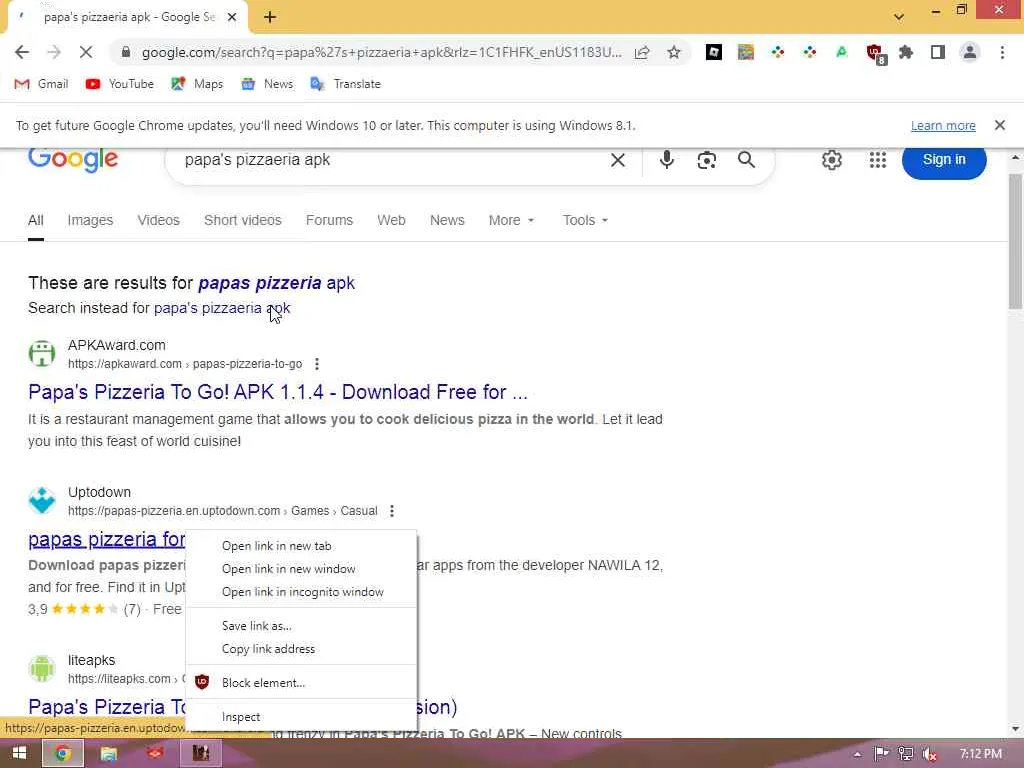
Task: Open the Gmail bookmark
Action: pos(41,84)
